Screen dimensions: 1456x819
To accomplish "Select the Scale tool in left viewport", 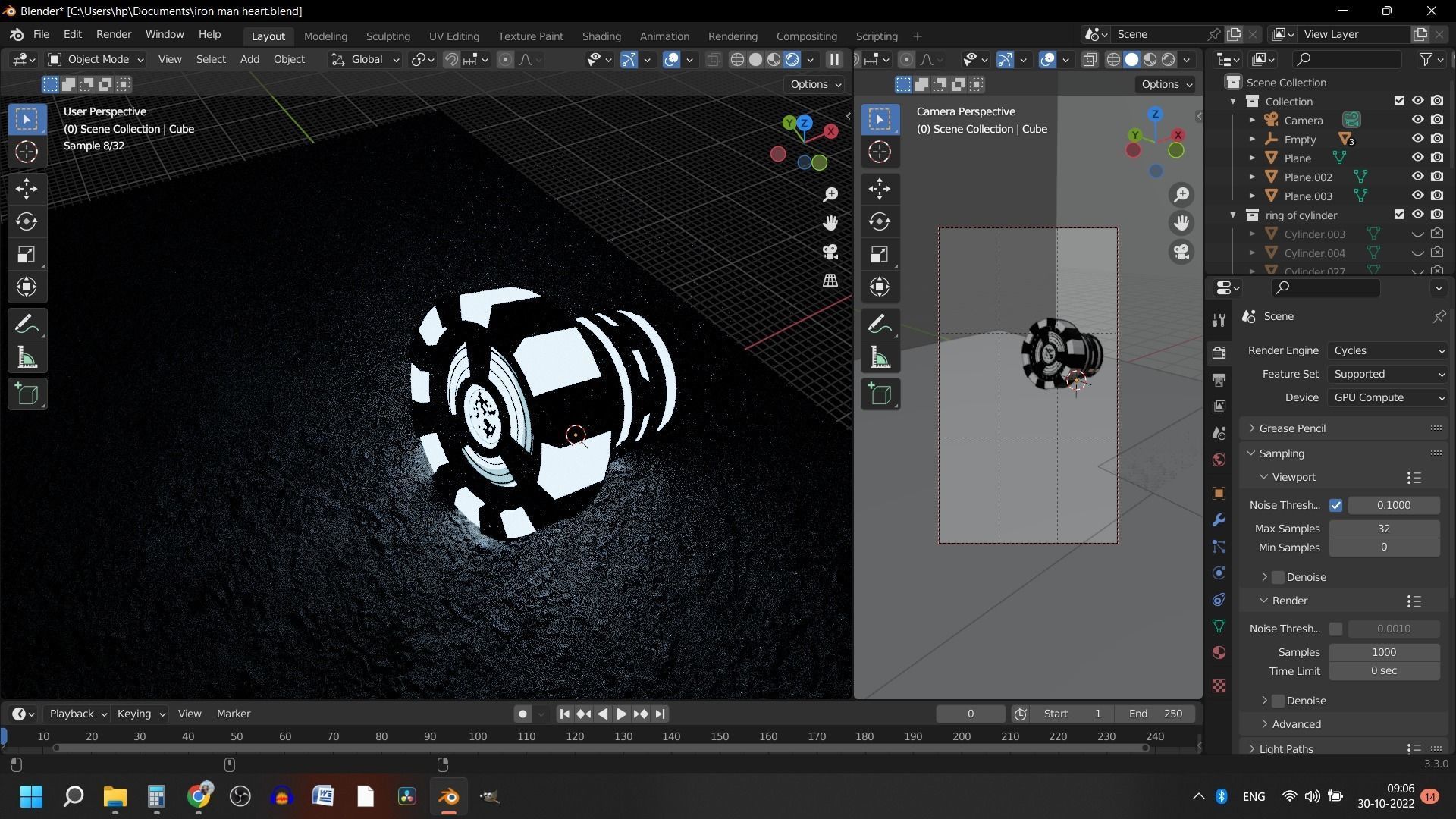I will (x=27, y=254).
